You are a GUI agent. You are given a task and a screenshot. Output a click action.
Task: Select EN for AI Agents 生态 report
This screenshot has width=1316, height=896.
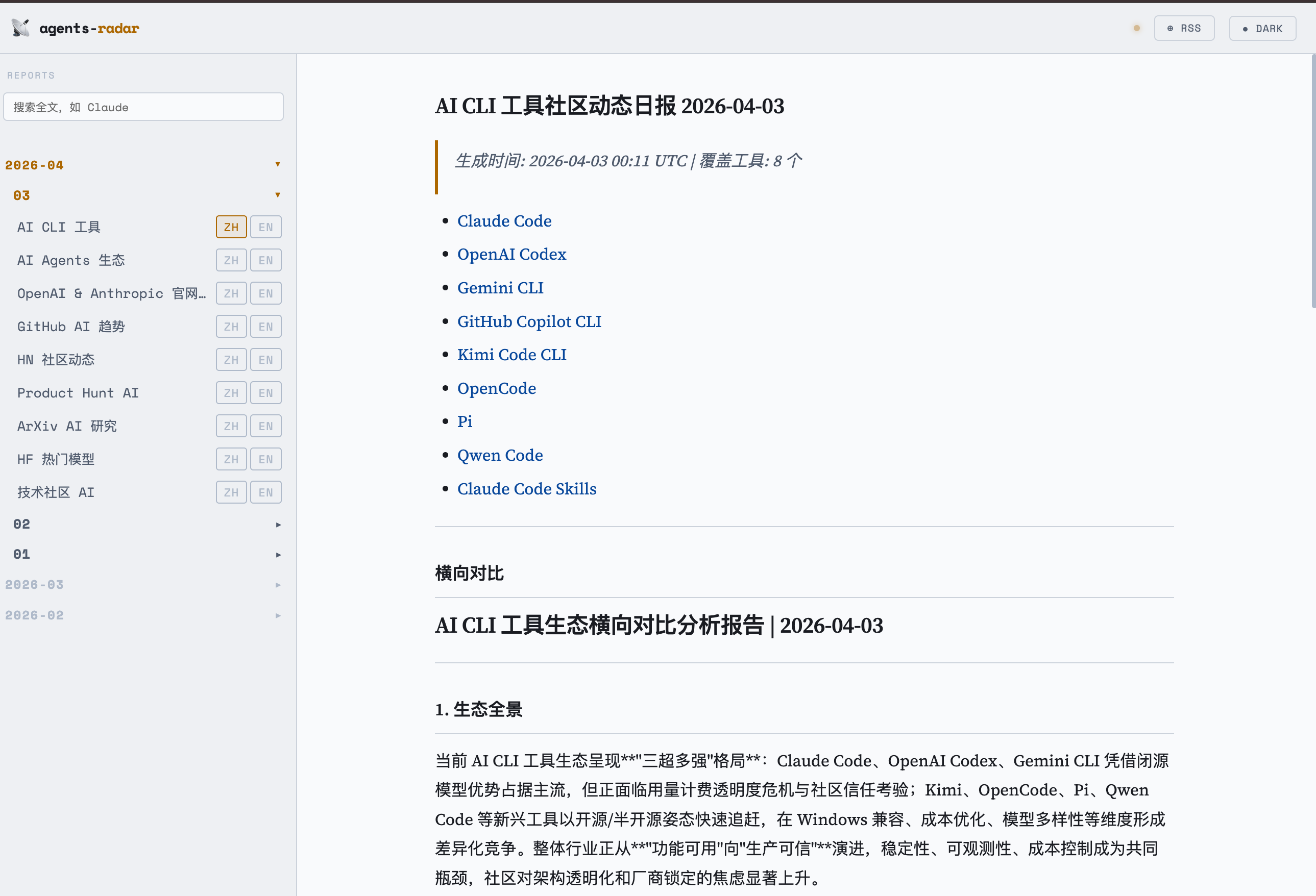pos(265,260)
